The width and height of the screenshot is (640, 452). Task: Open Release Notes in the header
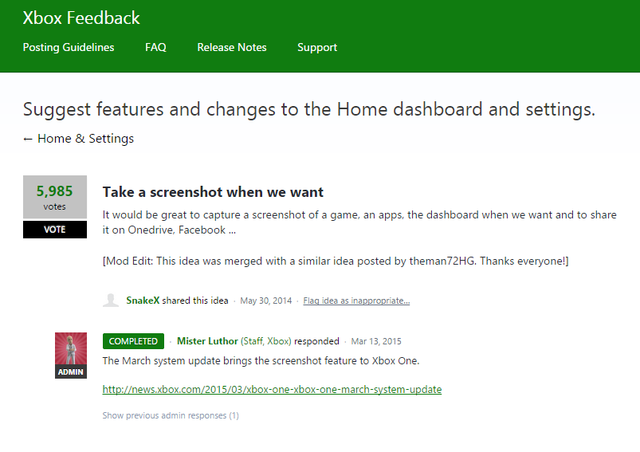pyautogui.click(x=231, y=47)
